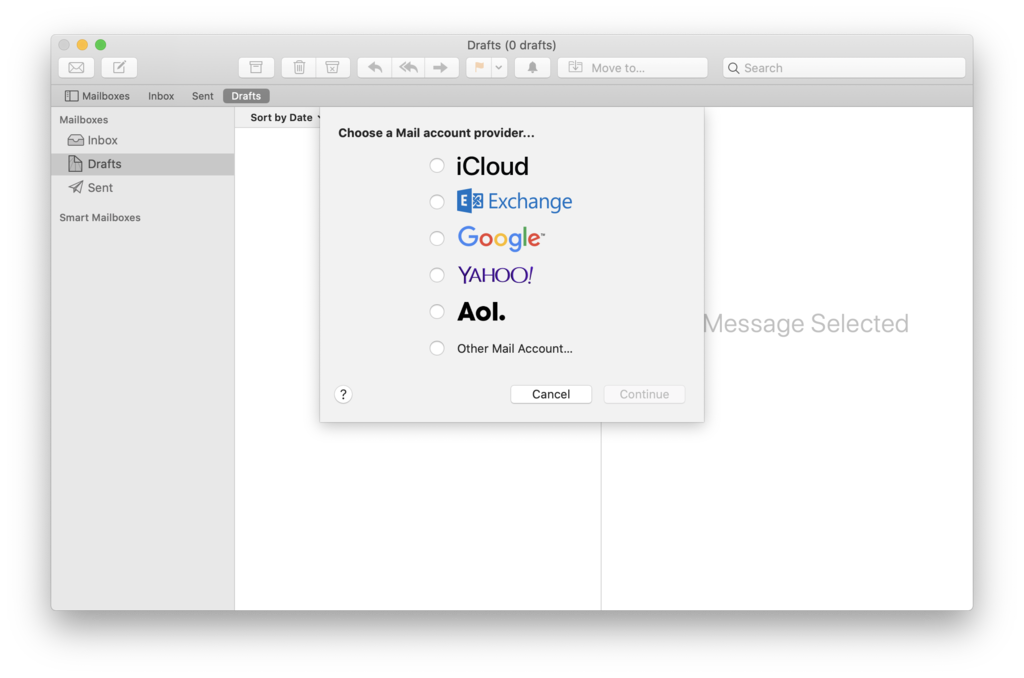Screen dimensions: 1024x678
Task: Click the Google logo
Action: 501,238
